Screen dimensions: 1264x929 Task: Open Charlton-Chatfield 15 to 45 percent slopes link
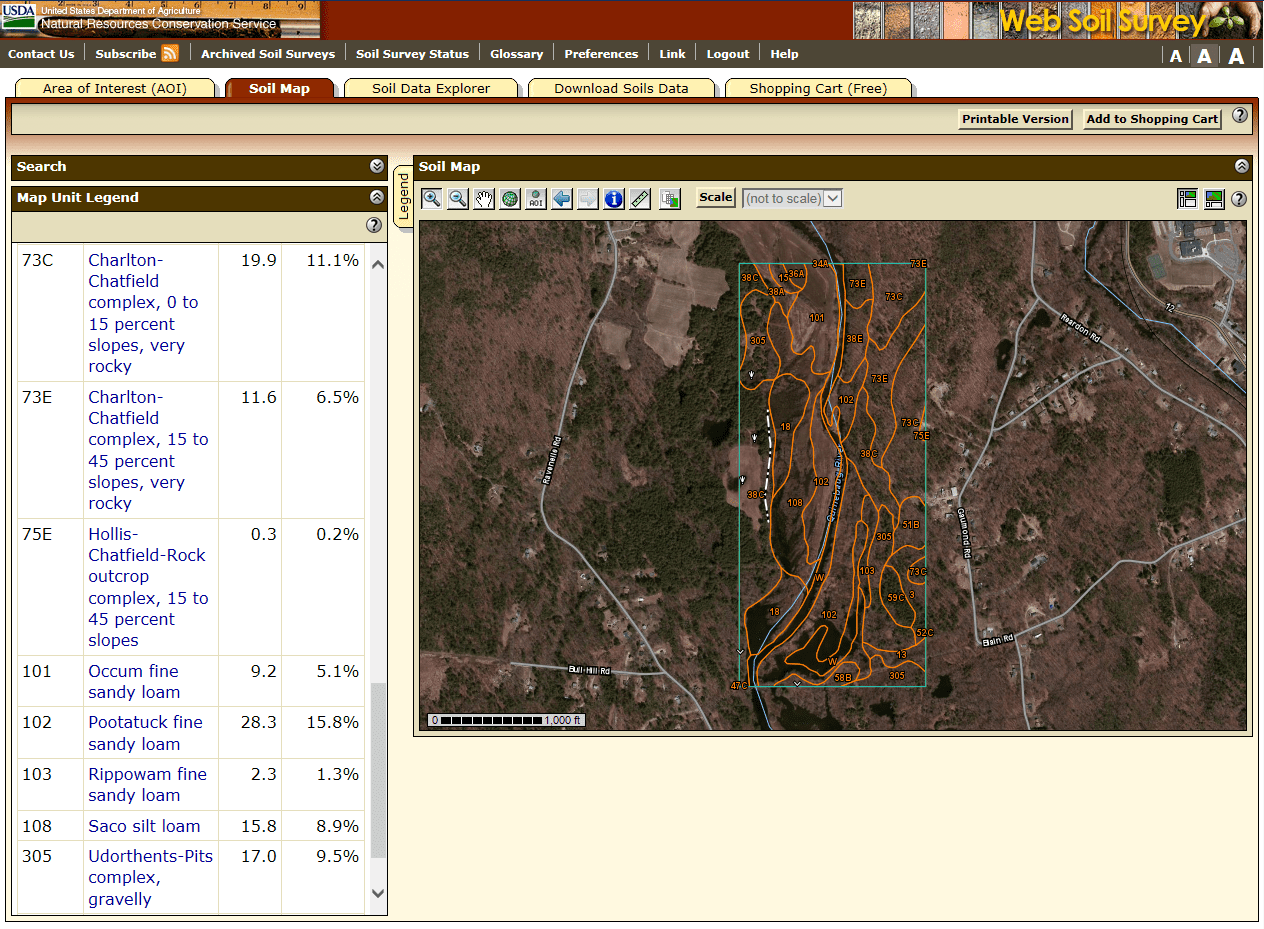pyautogui.click(x=148, y=450)
